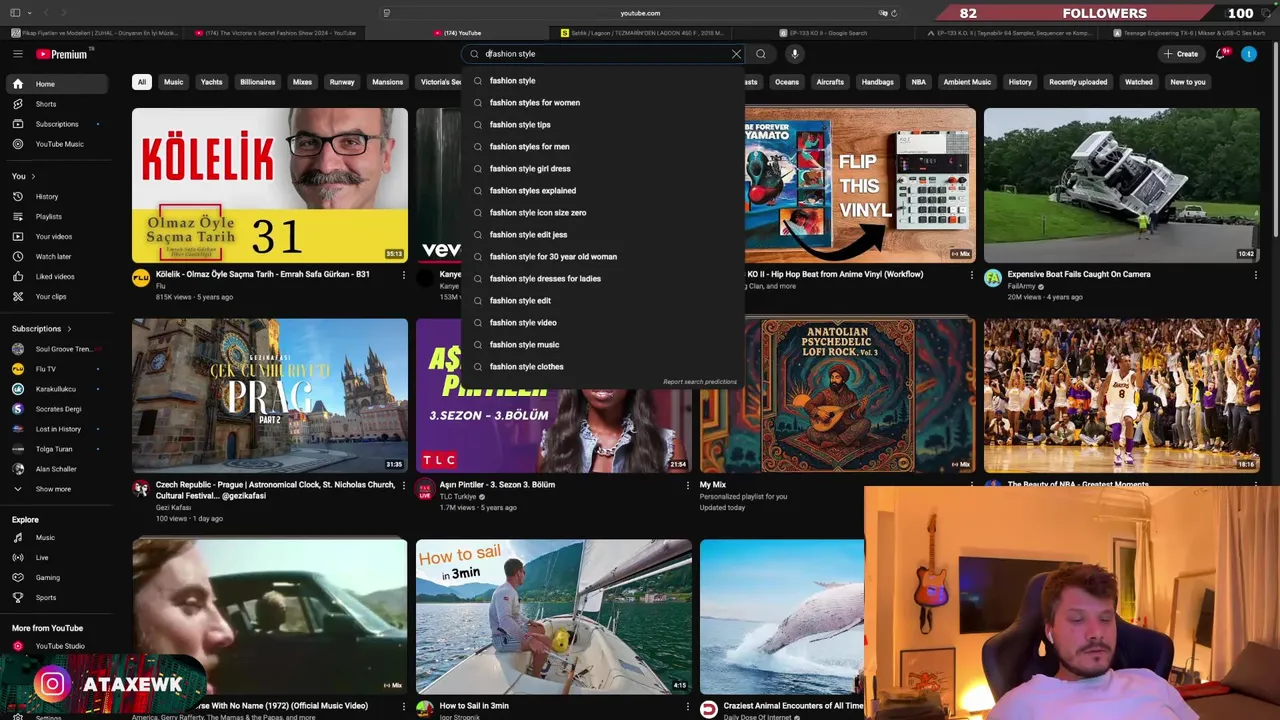
Task: Start voice search with microphone
Action: click(794, 54)
